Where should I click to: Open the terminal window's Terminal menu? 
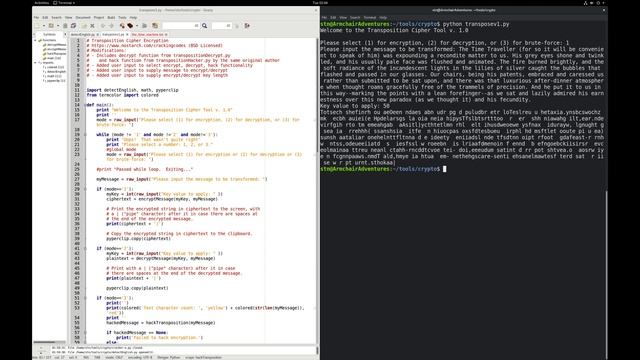point(369,18)
